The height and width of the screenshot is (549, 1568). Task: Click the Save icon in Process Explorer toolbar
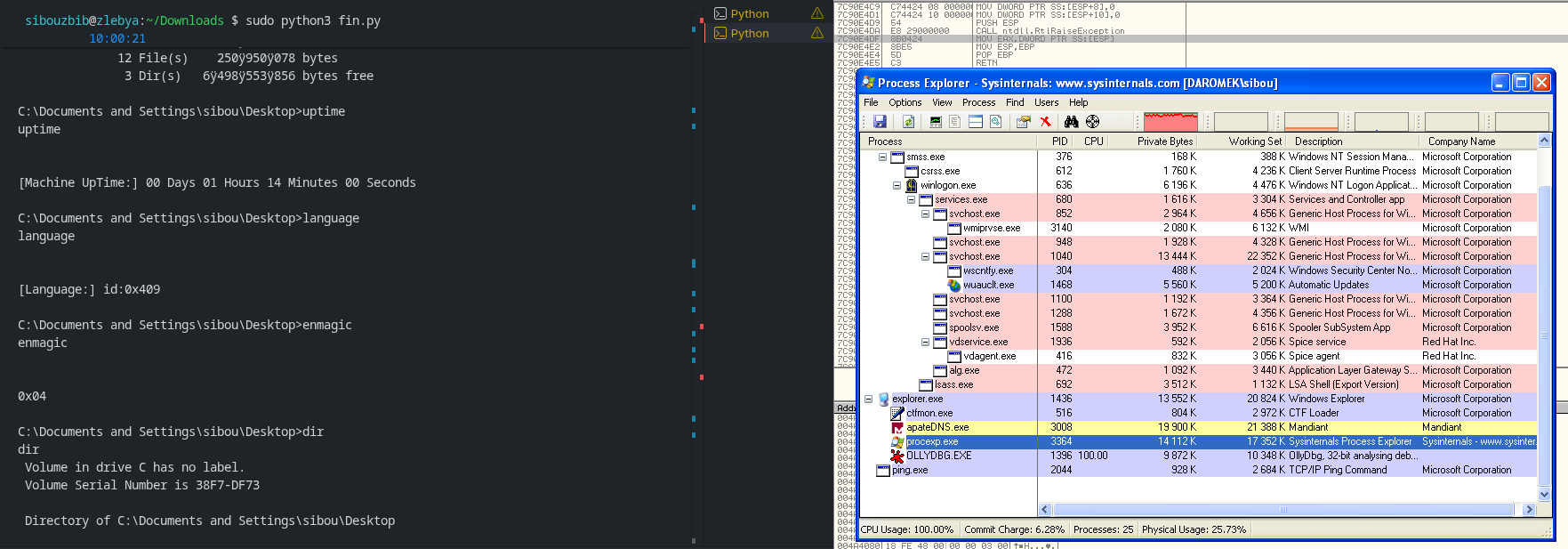click(880, 122)
